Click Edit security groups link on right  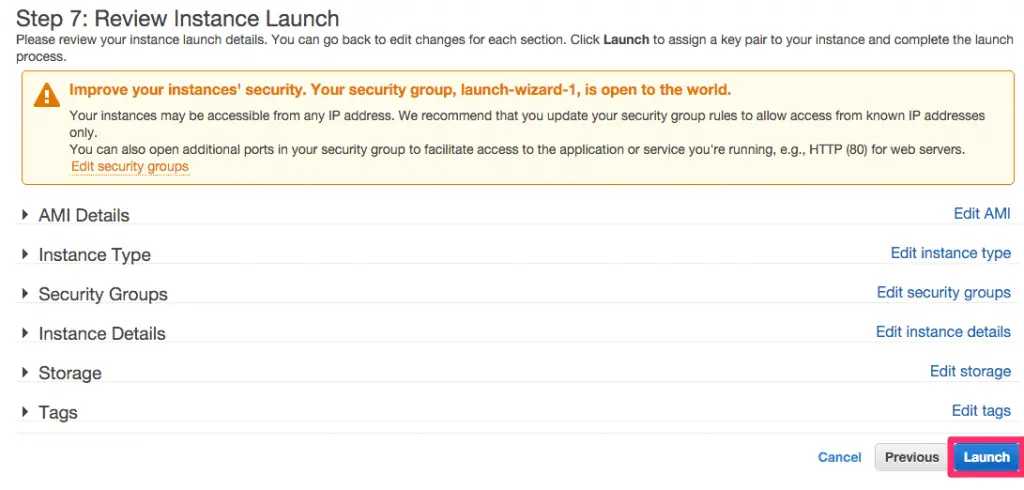944,292
